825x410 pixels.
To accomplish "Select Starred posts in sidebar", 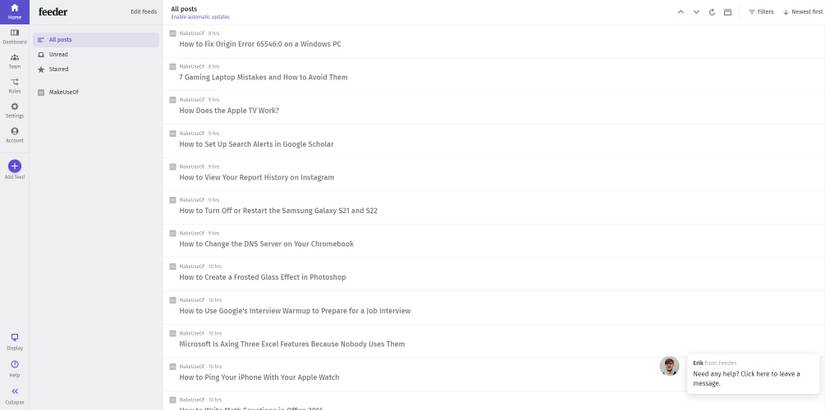I will coord(96,69).
